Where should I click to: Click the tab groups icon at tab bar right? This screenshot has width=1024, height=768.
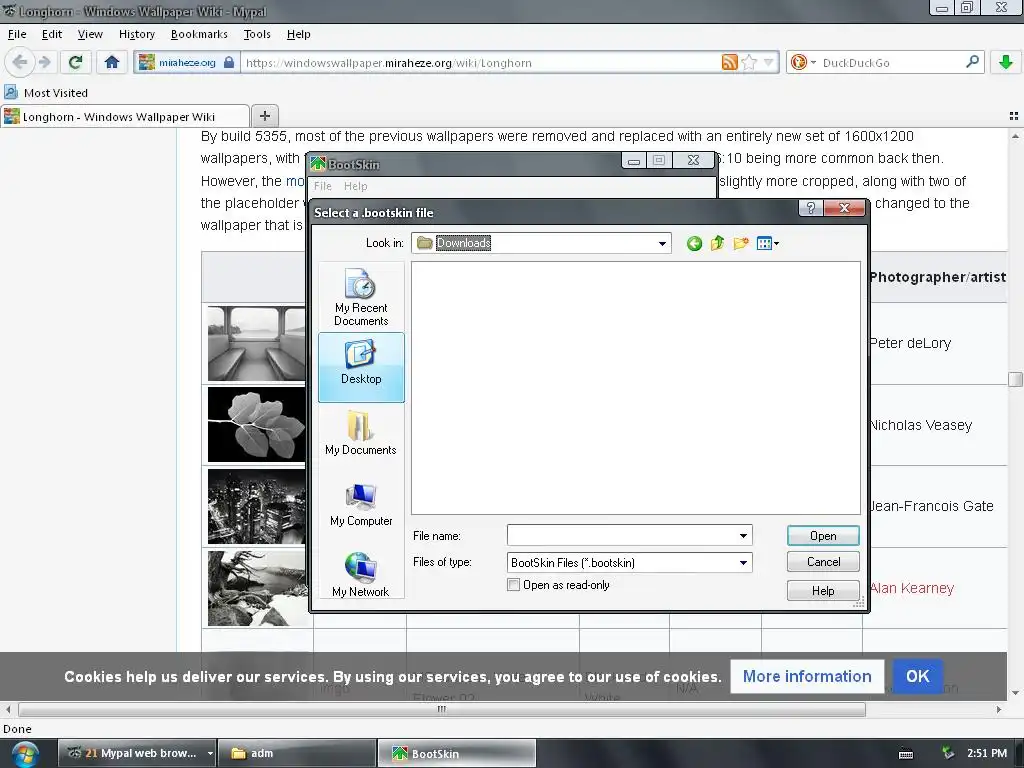(x=1014, y=116)
